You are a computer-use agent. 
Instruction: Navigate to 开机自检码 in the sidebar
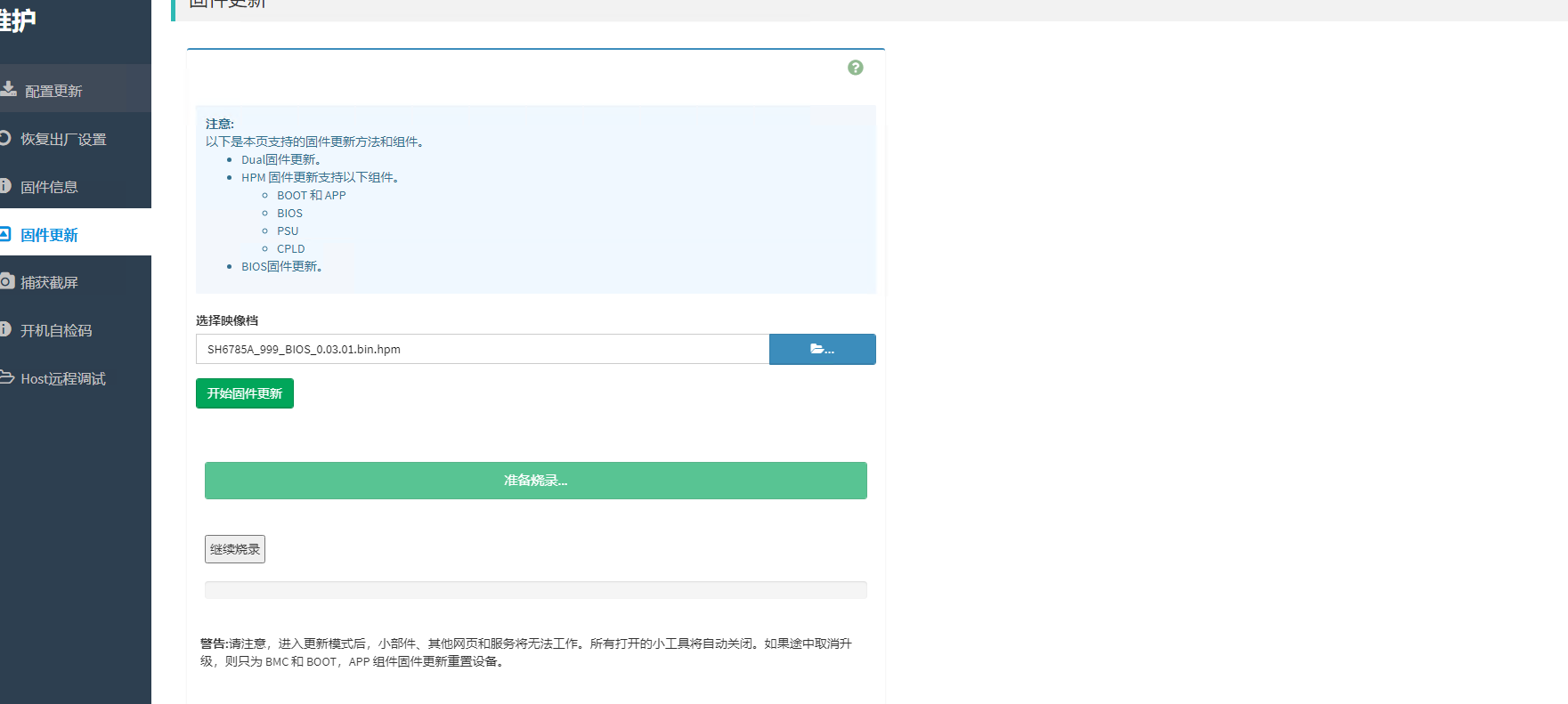coord(56,331)
